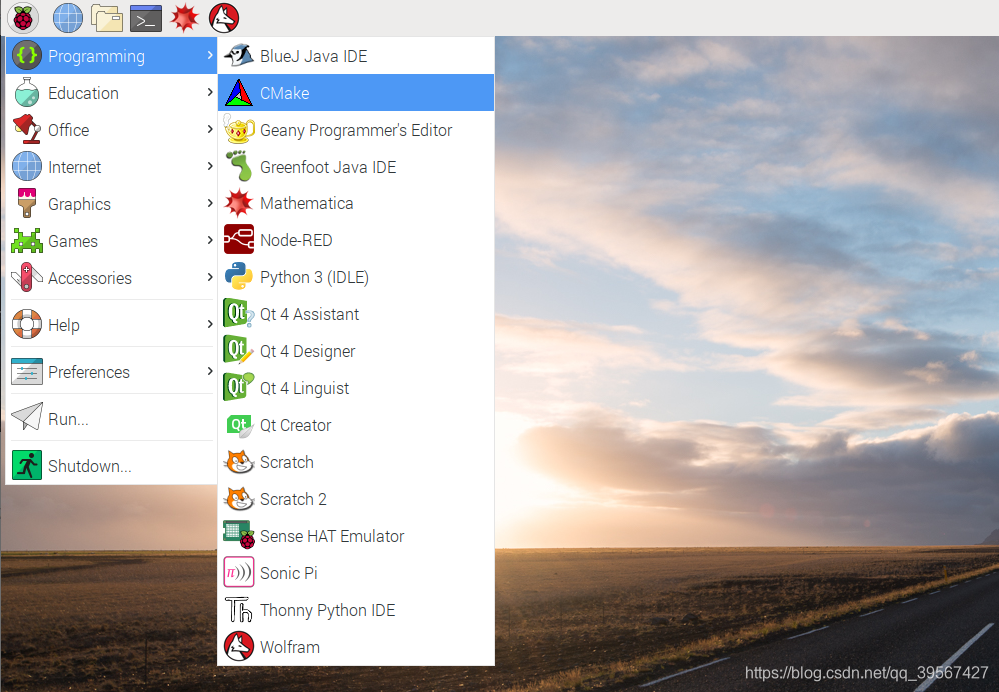Select the Run... menu entry
999x692 pixels.
coord(111,419)
